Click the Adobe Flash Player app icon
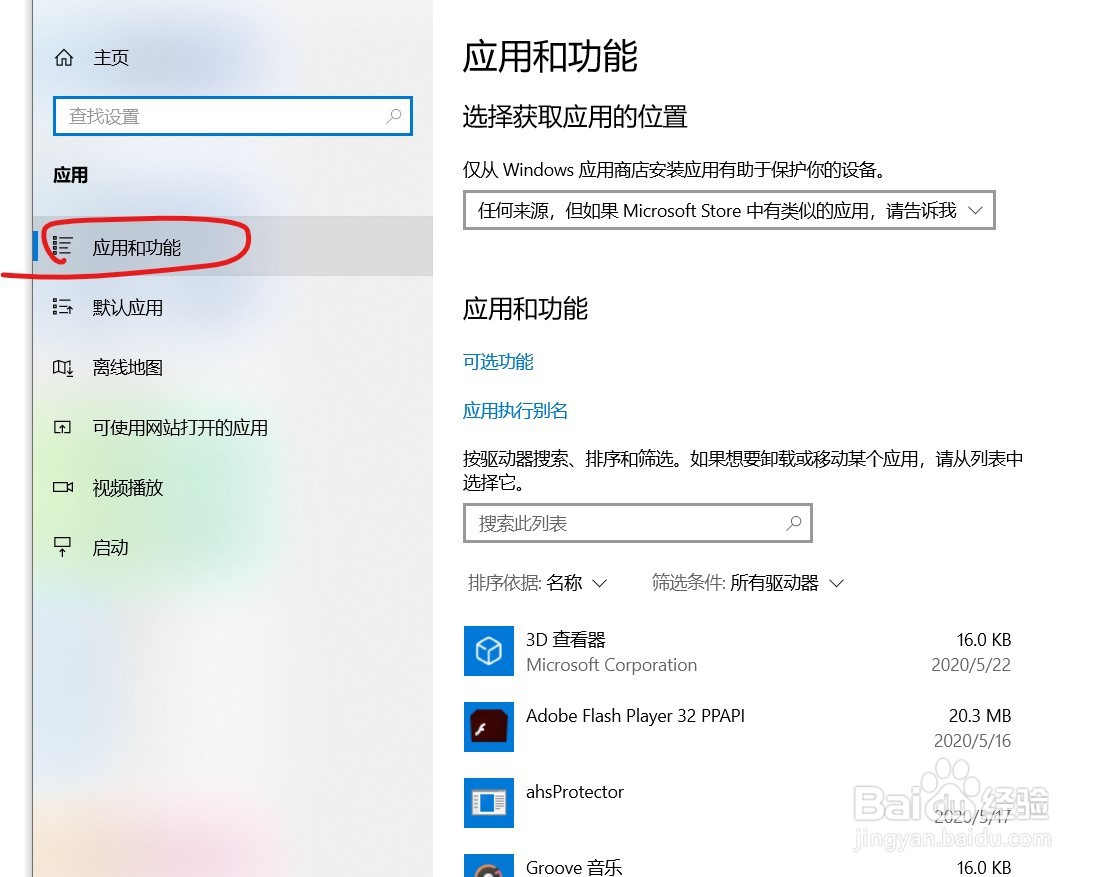This screenshot has width=1112, height=877. [x=489, y=726]
